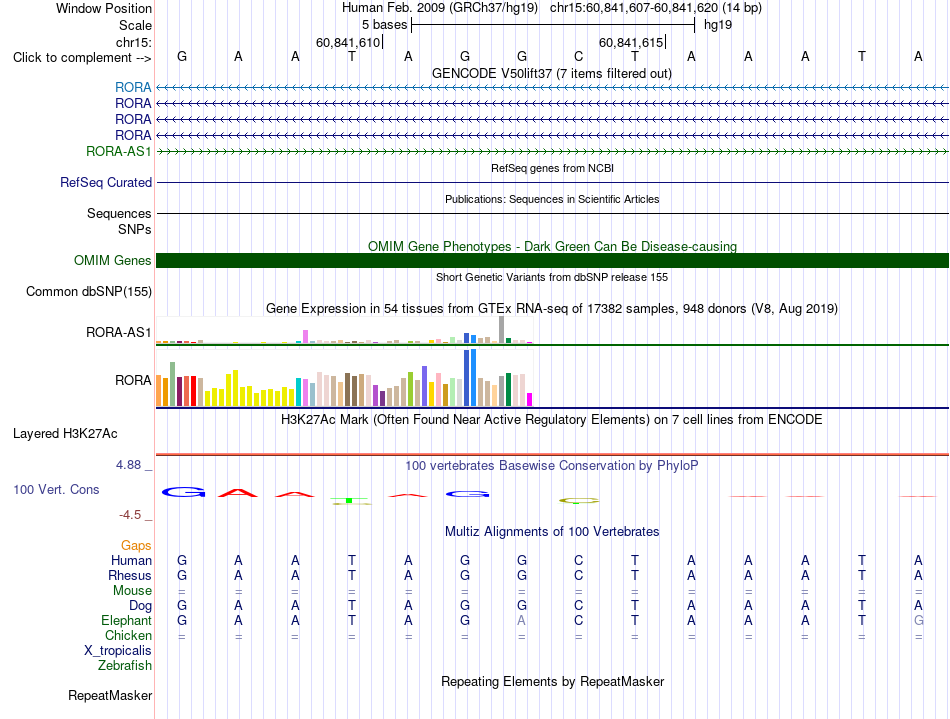The width and height of the screenshot is (950, 719).
Task: Click the RORA-AS1 GTEx expression bar chart
Action: 344,330
